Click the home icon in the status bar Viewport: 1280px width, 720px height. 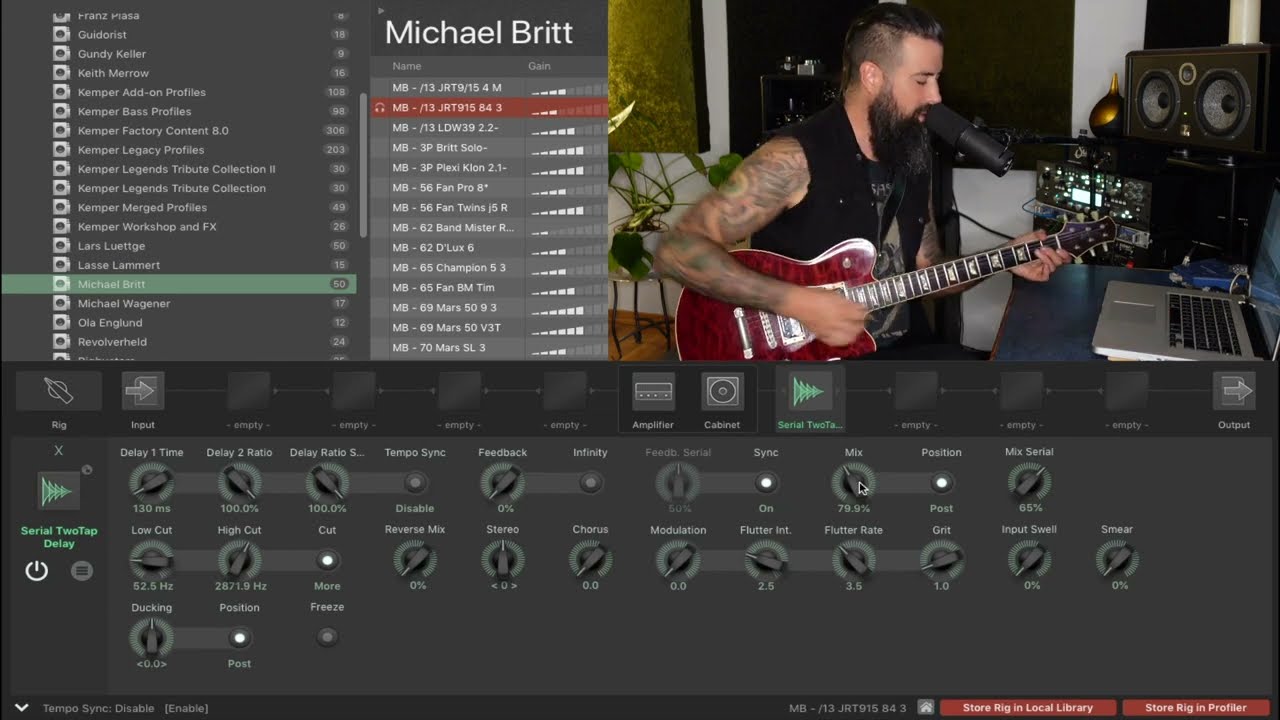[926, 707]
